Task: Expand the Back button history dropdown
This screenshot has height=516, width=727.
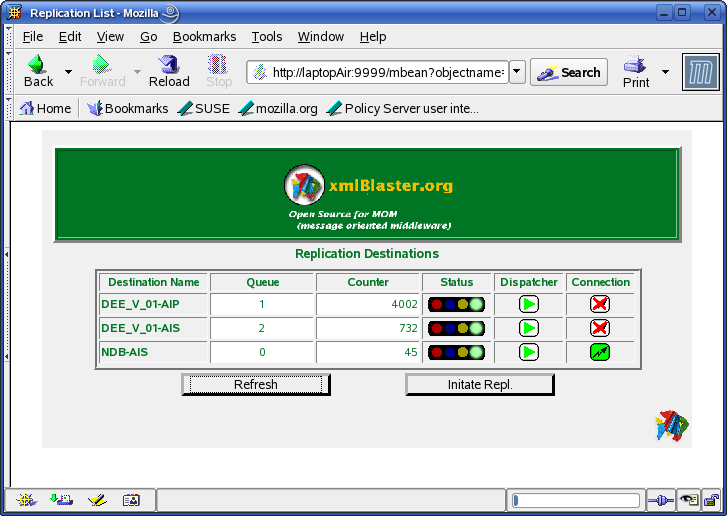Action: tap(68, 71)
